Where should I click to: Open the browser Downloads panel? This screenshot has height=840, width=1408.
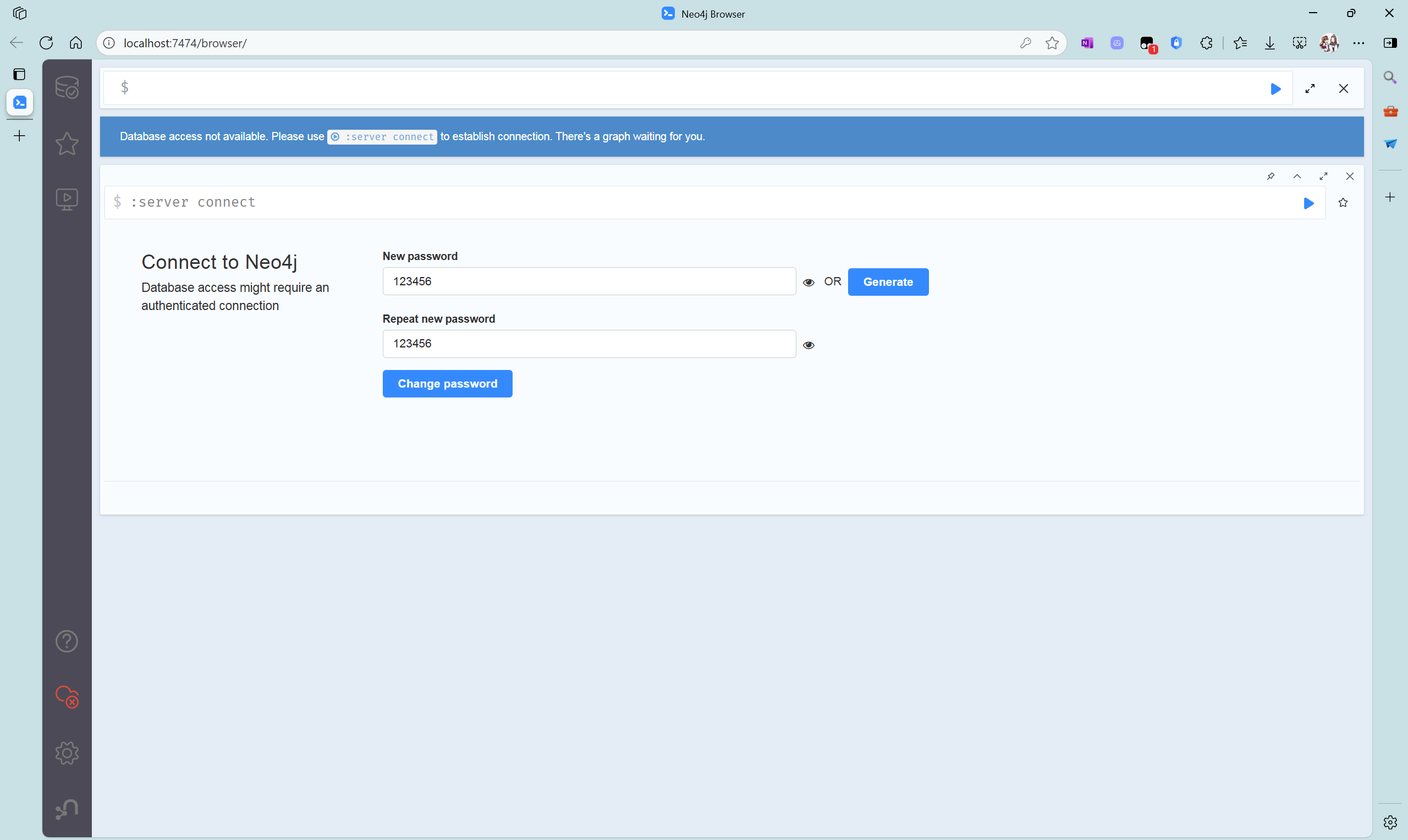1270,43
